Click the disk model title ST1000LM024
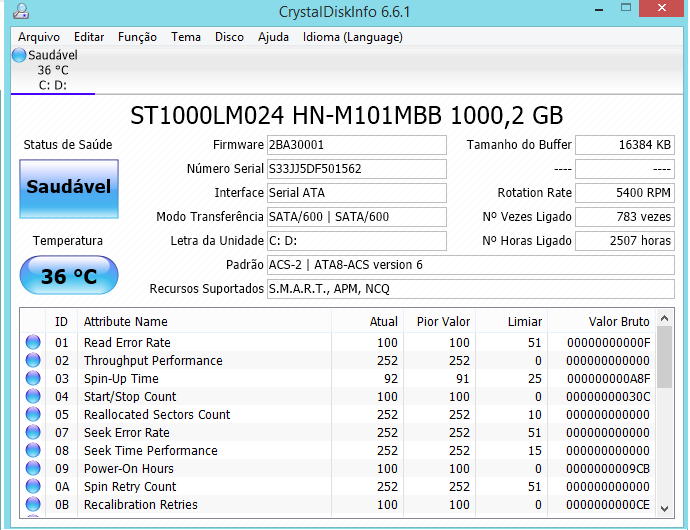Screen dimensions: 690x530 pyautogui.click(x=347, y=116)
